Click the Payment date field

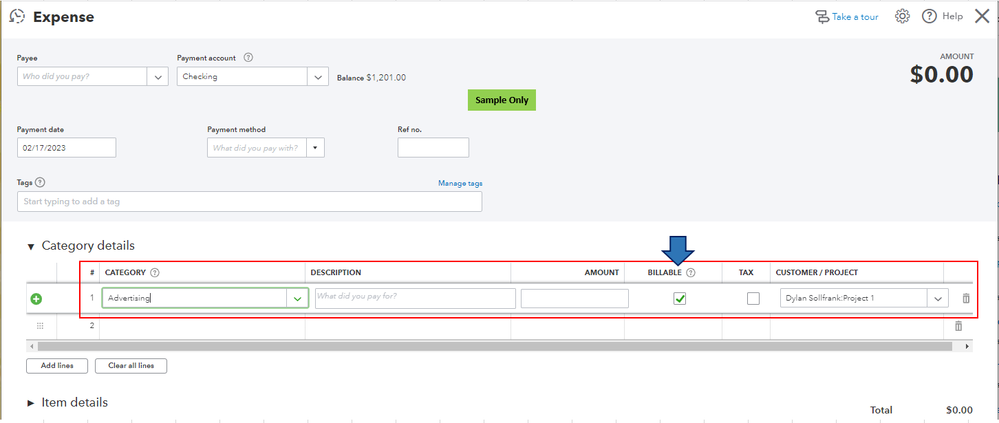click(66, 148)
